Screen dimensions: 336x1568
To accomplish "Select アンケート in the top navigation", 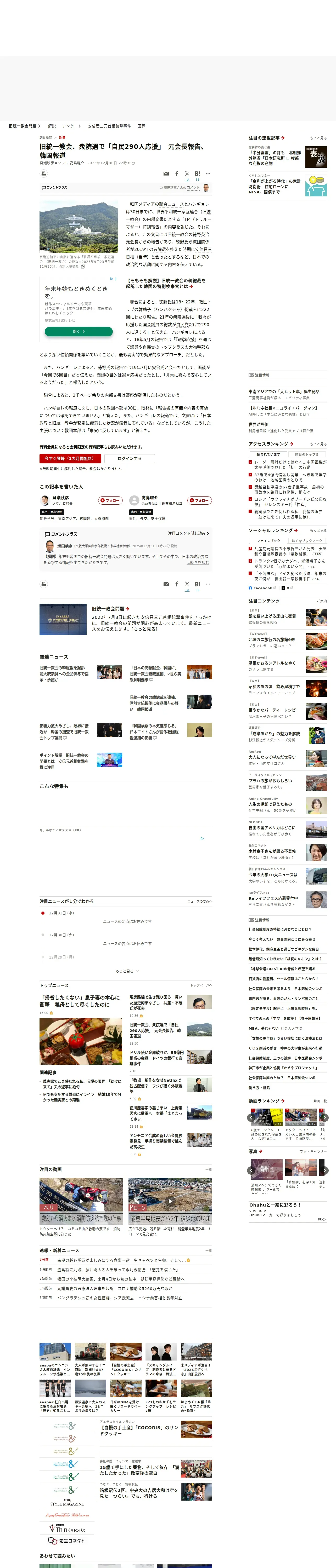I will tap(72, 126).
